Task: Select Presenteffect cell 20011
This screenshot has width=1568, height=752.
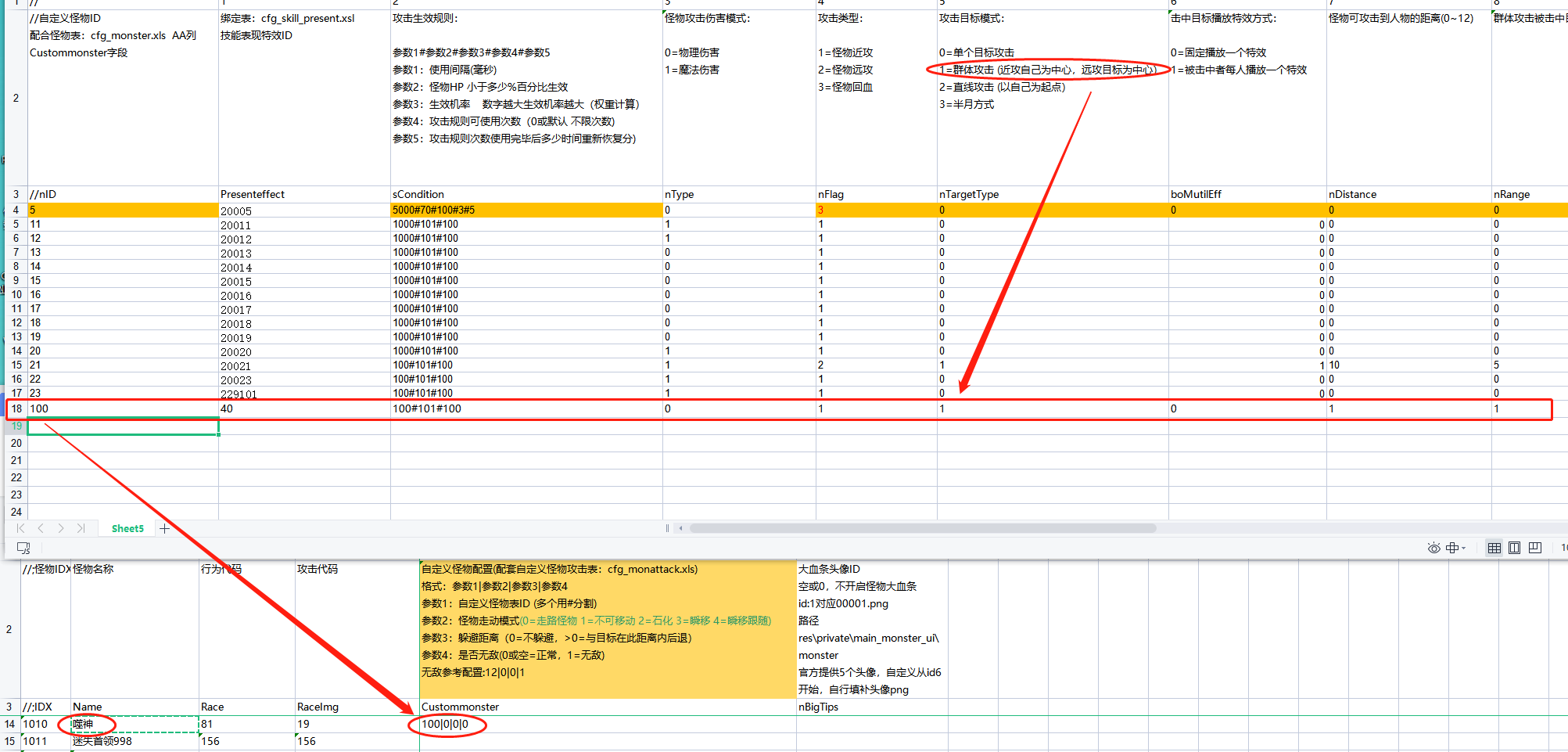Action: click(x=304, y=225)
